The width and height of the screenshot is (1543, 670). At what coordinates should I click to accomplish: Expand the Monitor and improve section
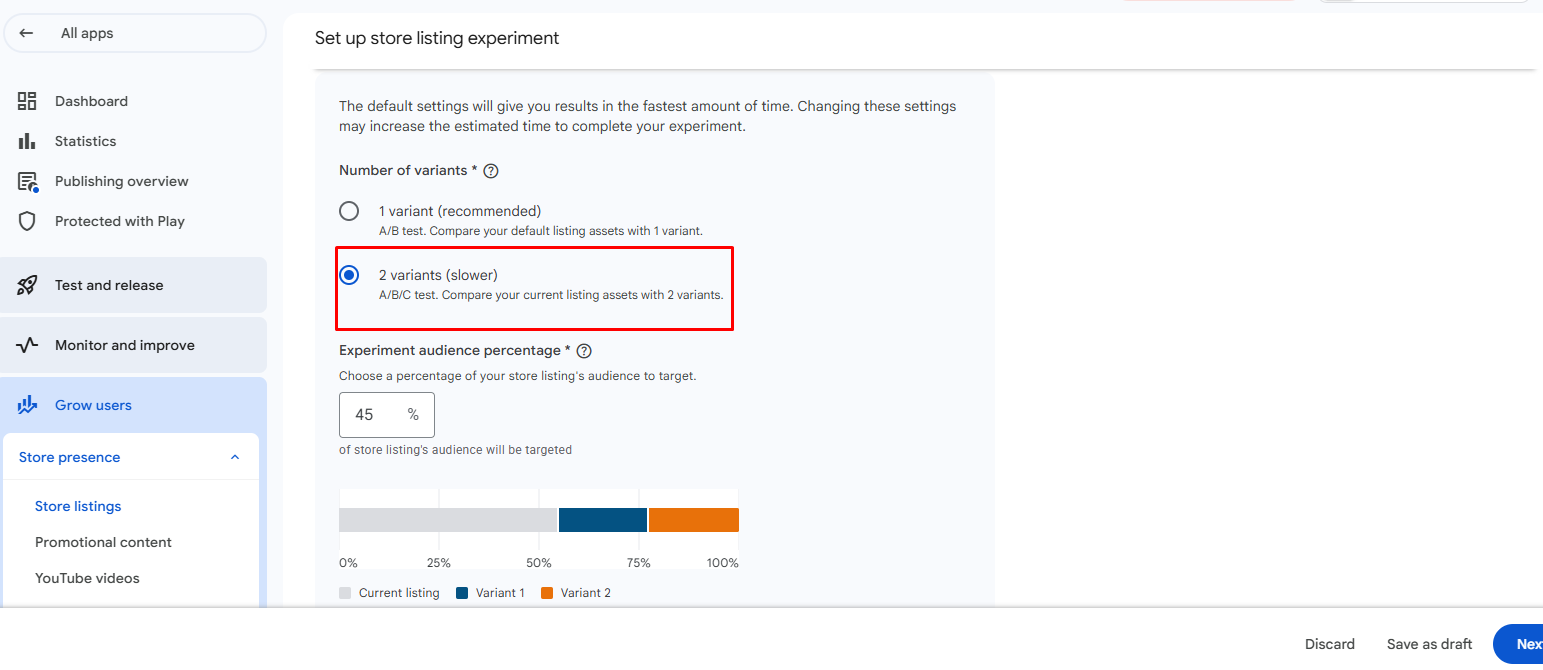(x=133, y=345)
